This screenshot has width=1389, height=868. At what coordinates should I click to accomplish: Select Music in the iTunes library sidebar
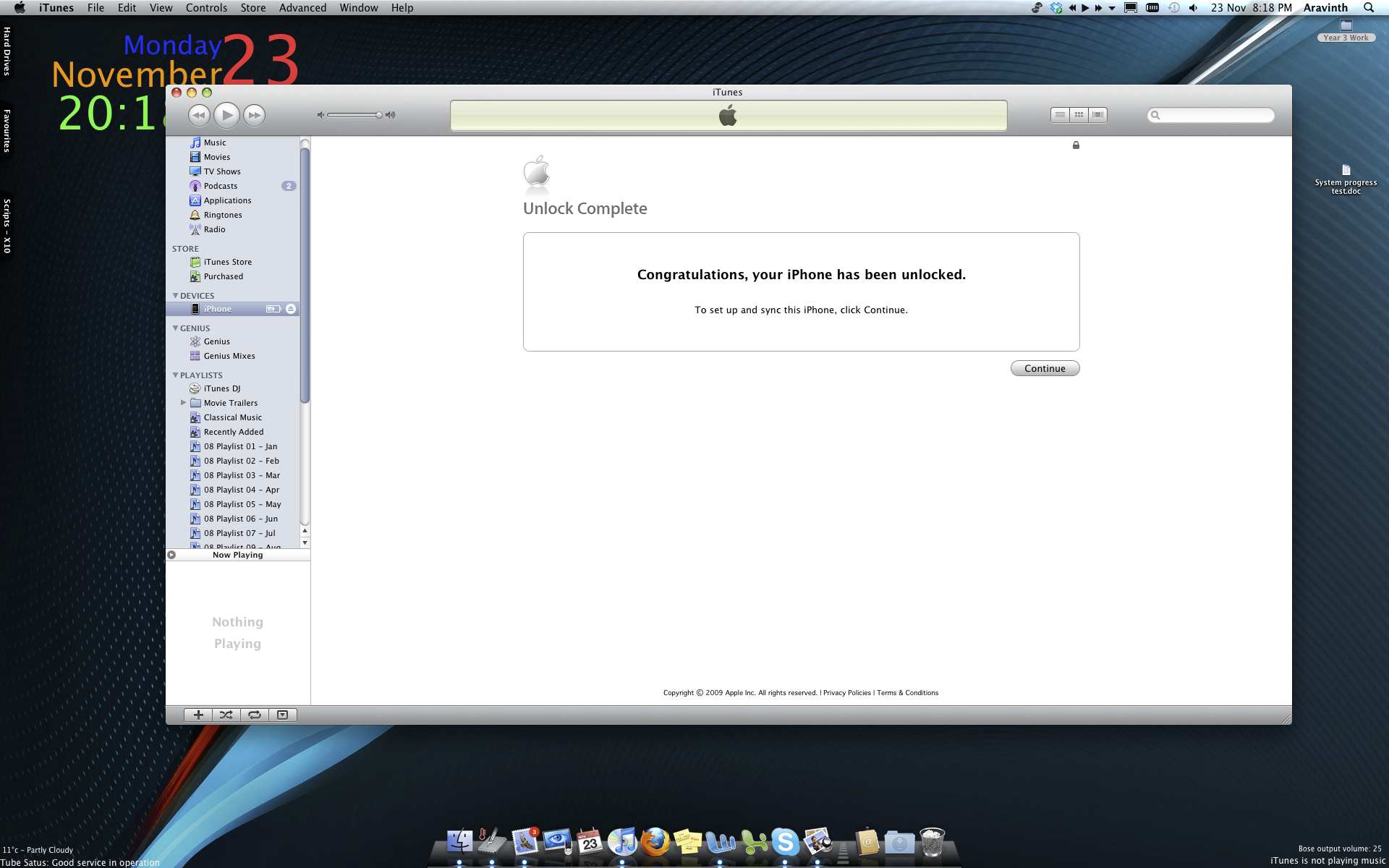pos(214,142)
